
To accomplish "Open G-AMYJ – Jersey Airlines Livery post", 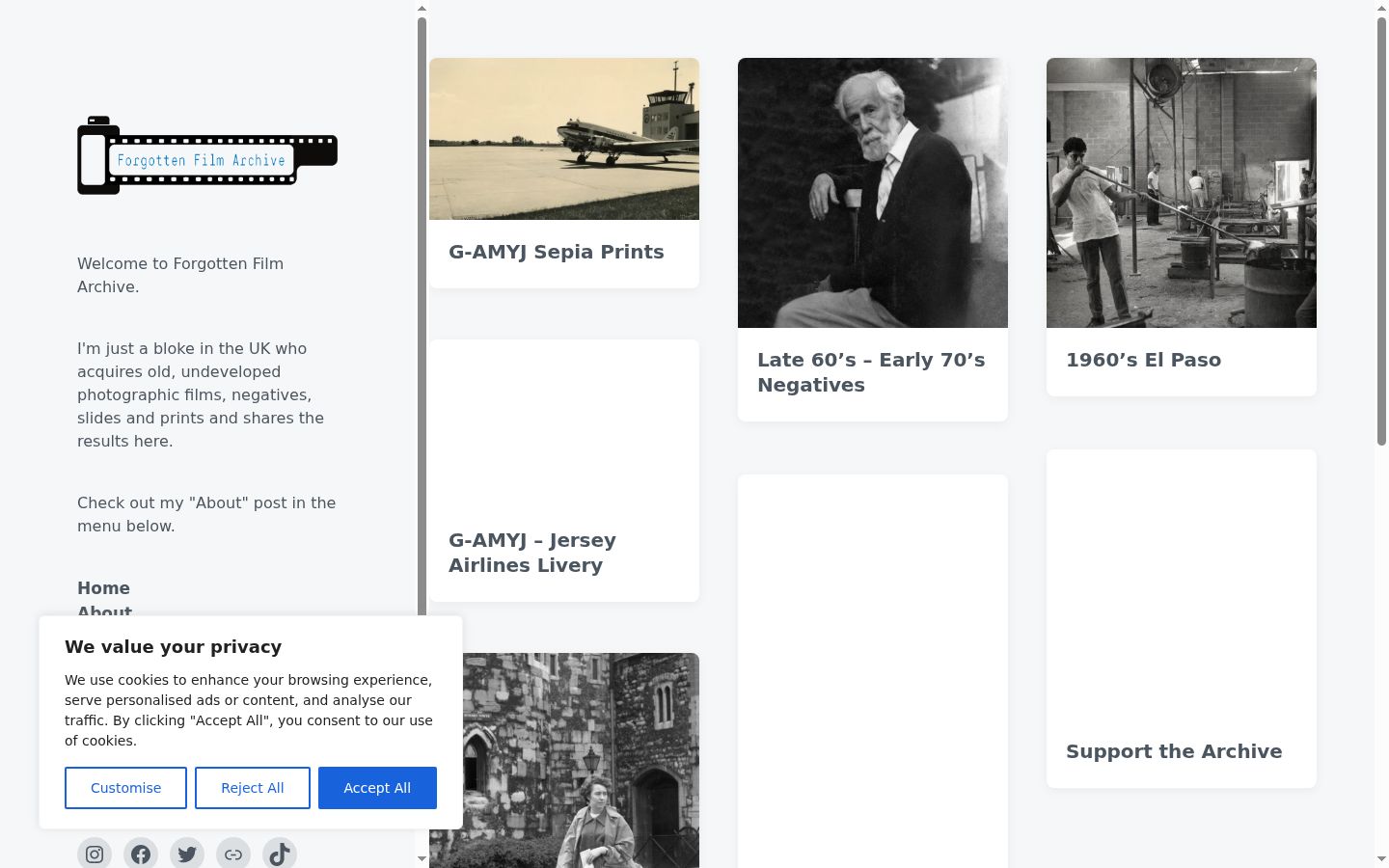I will coord(532,553).
